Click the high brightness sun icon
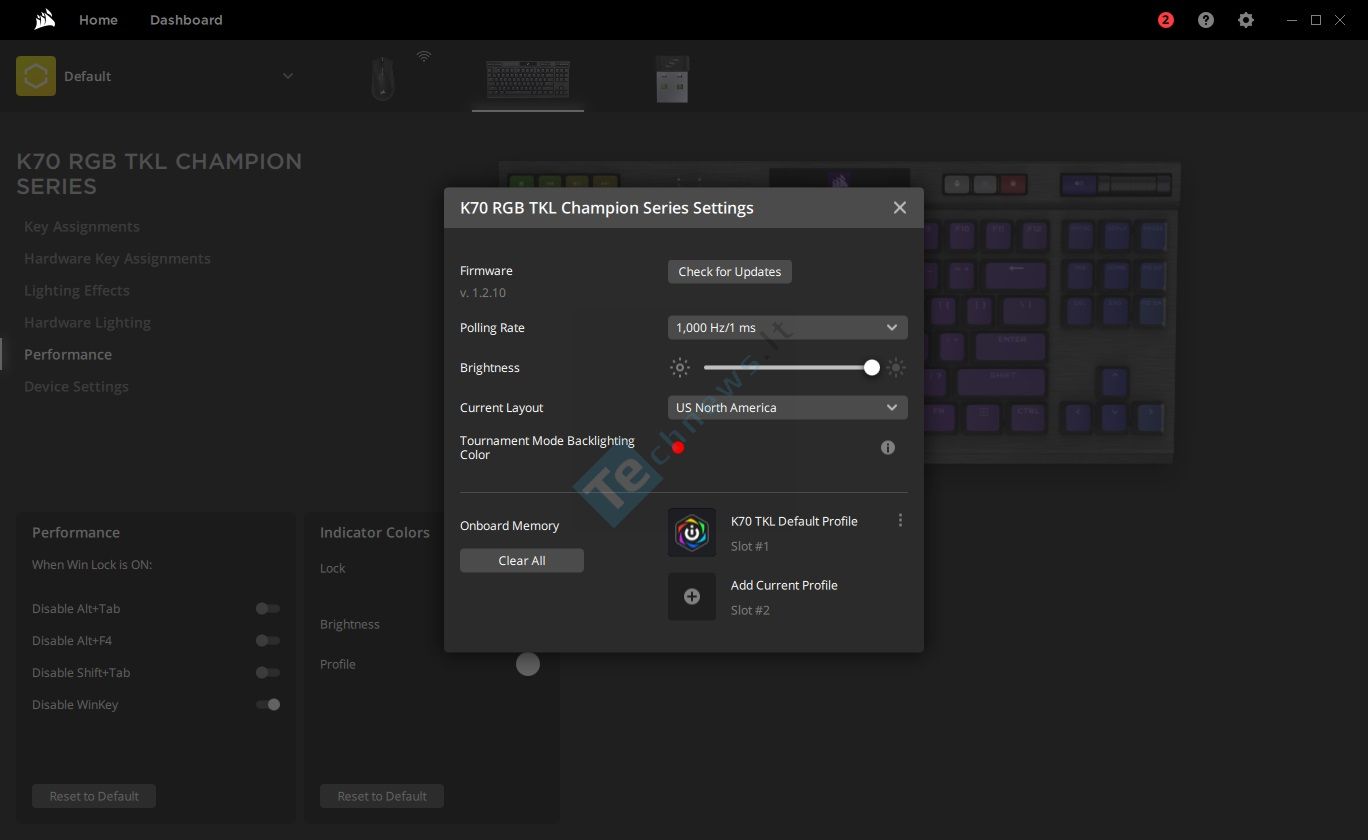This screenshot has width=1368, height=840. [896, 368]
